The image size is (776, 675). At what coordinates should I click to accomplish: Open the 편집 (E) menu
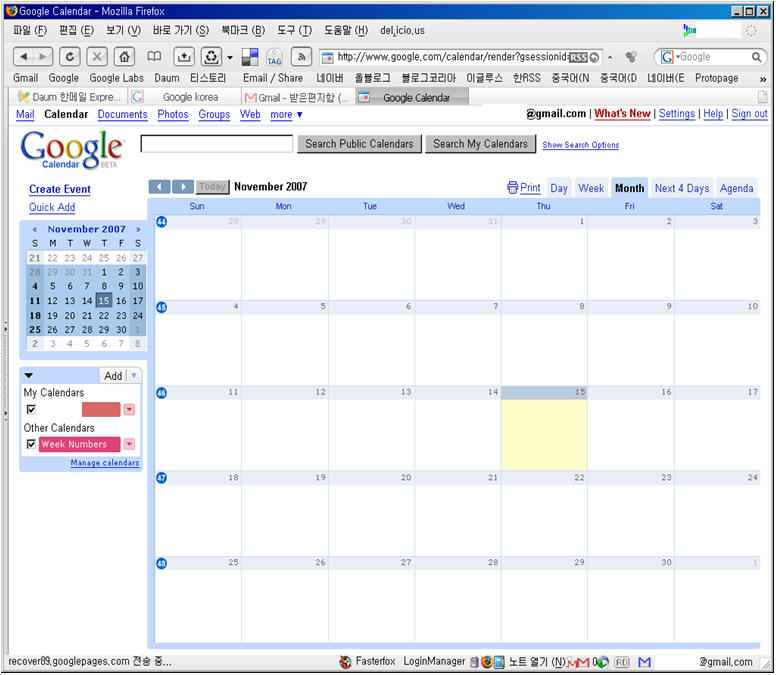click(x=76, y=31)
